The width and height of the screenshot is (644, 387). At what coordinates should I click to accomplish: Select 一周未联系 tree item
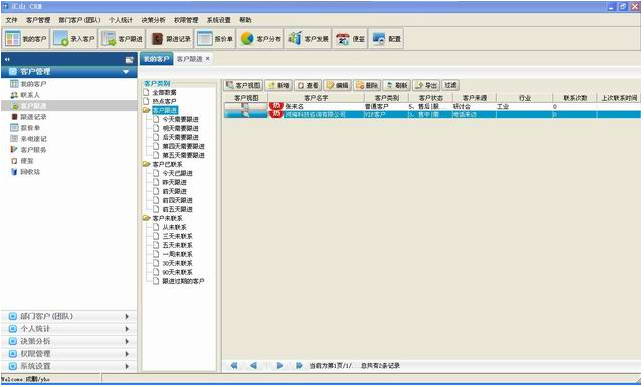177,254
